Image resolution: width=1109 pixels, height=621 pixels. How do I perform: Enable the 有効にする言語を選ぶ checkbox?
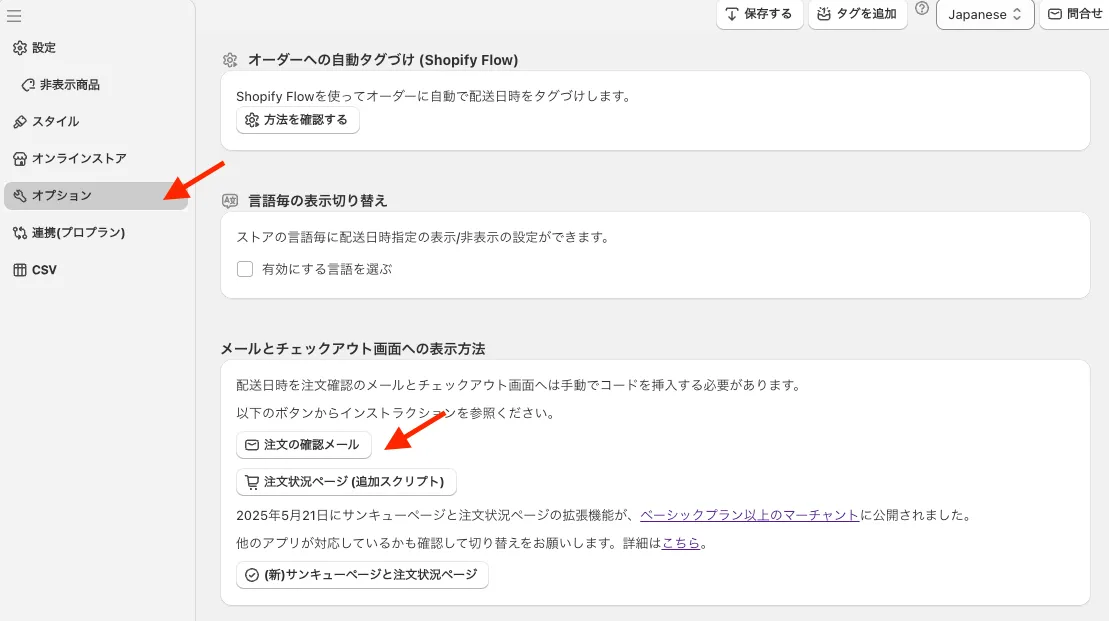245,269
